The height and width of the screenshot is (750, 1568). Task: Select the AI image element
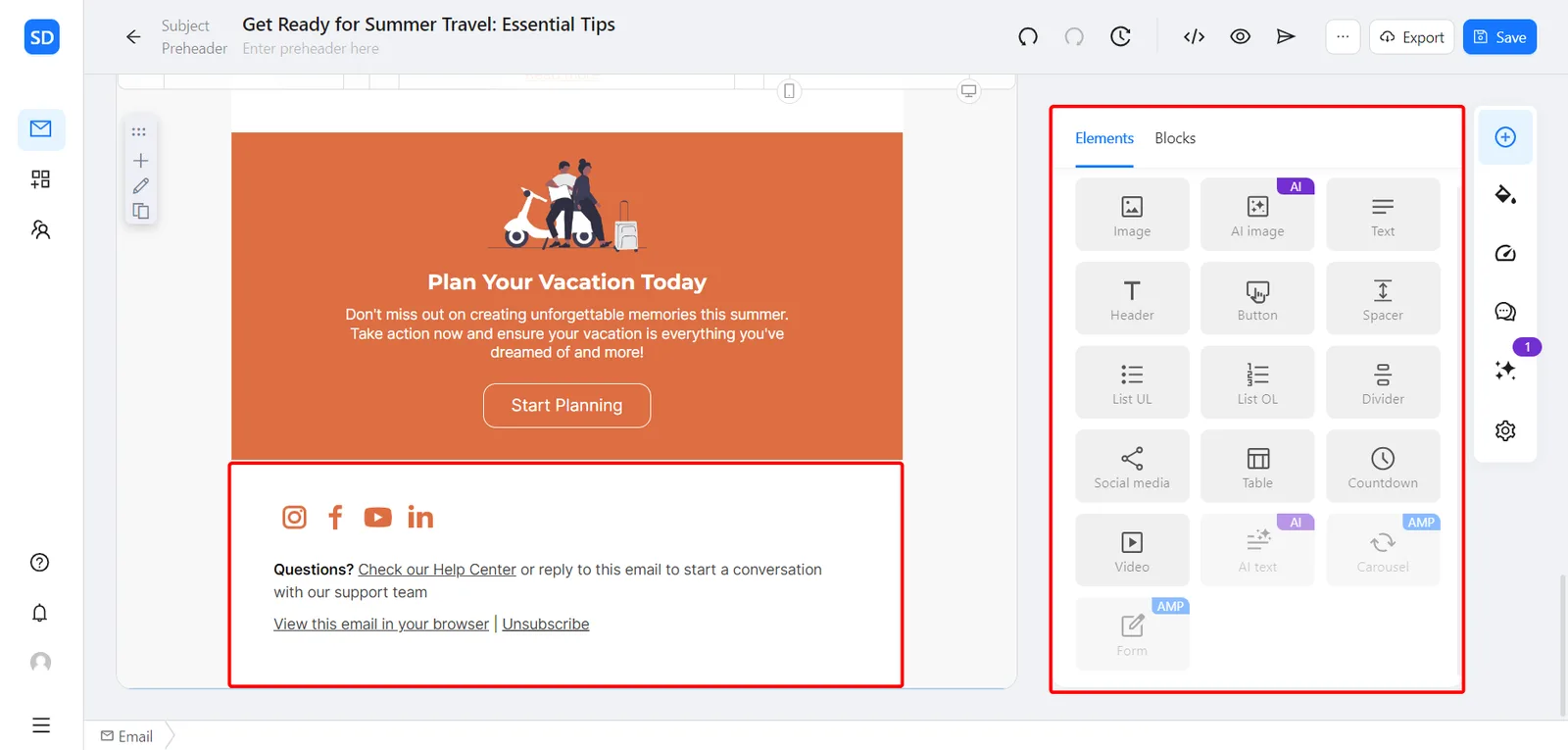coord(1257,215)
